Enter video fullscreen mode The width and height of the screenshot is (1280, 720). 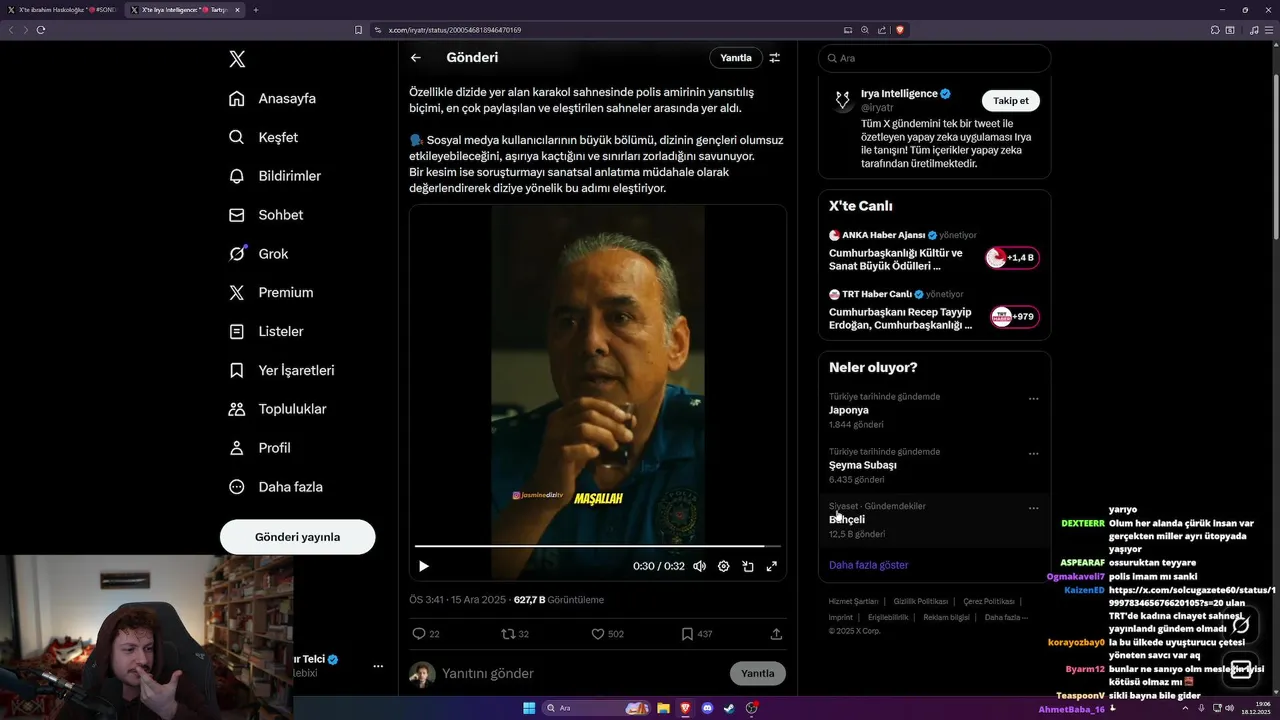[772, 566]
